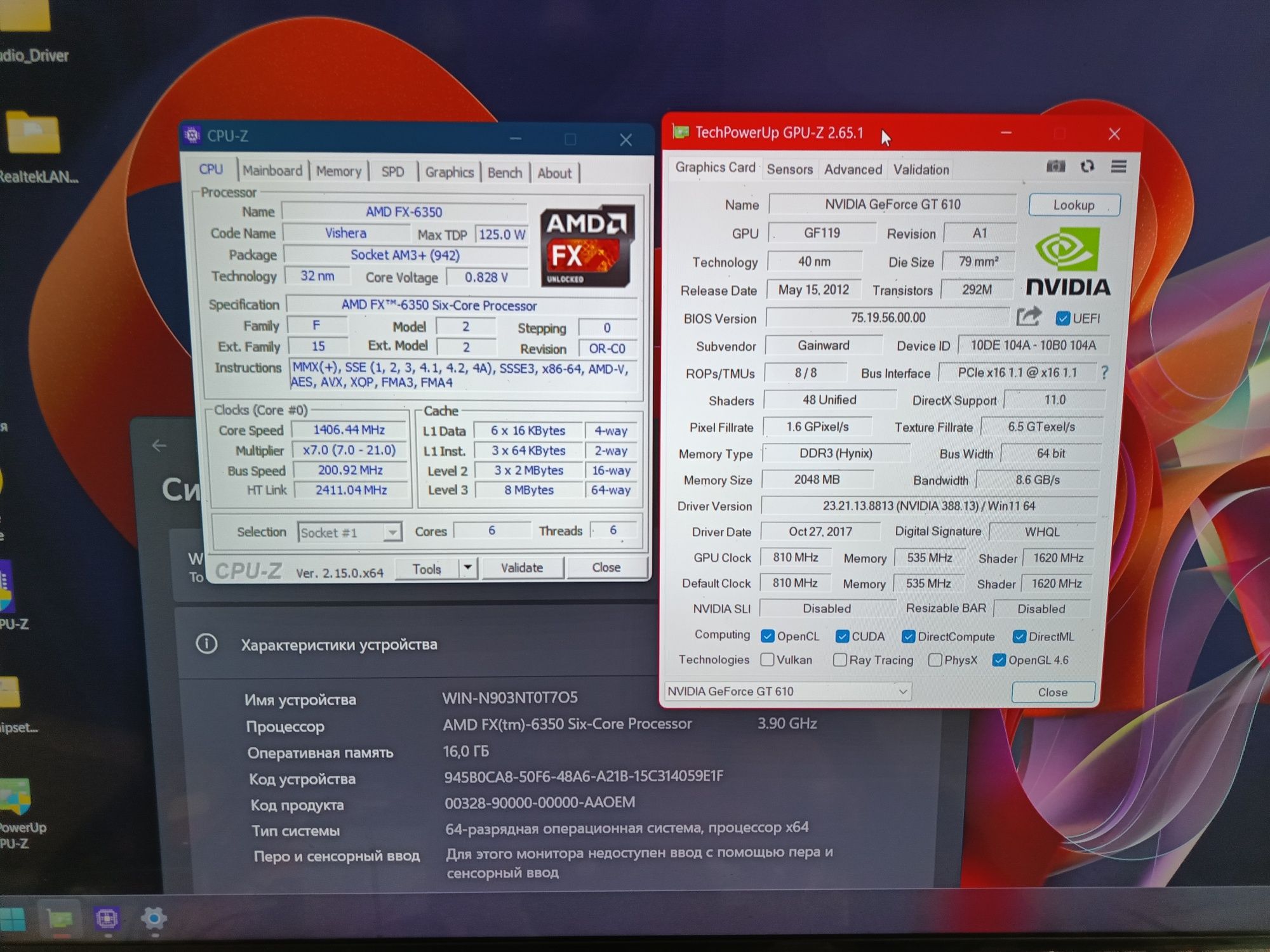Open the Graphics tab in CPU-Z

coord(450,172)
